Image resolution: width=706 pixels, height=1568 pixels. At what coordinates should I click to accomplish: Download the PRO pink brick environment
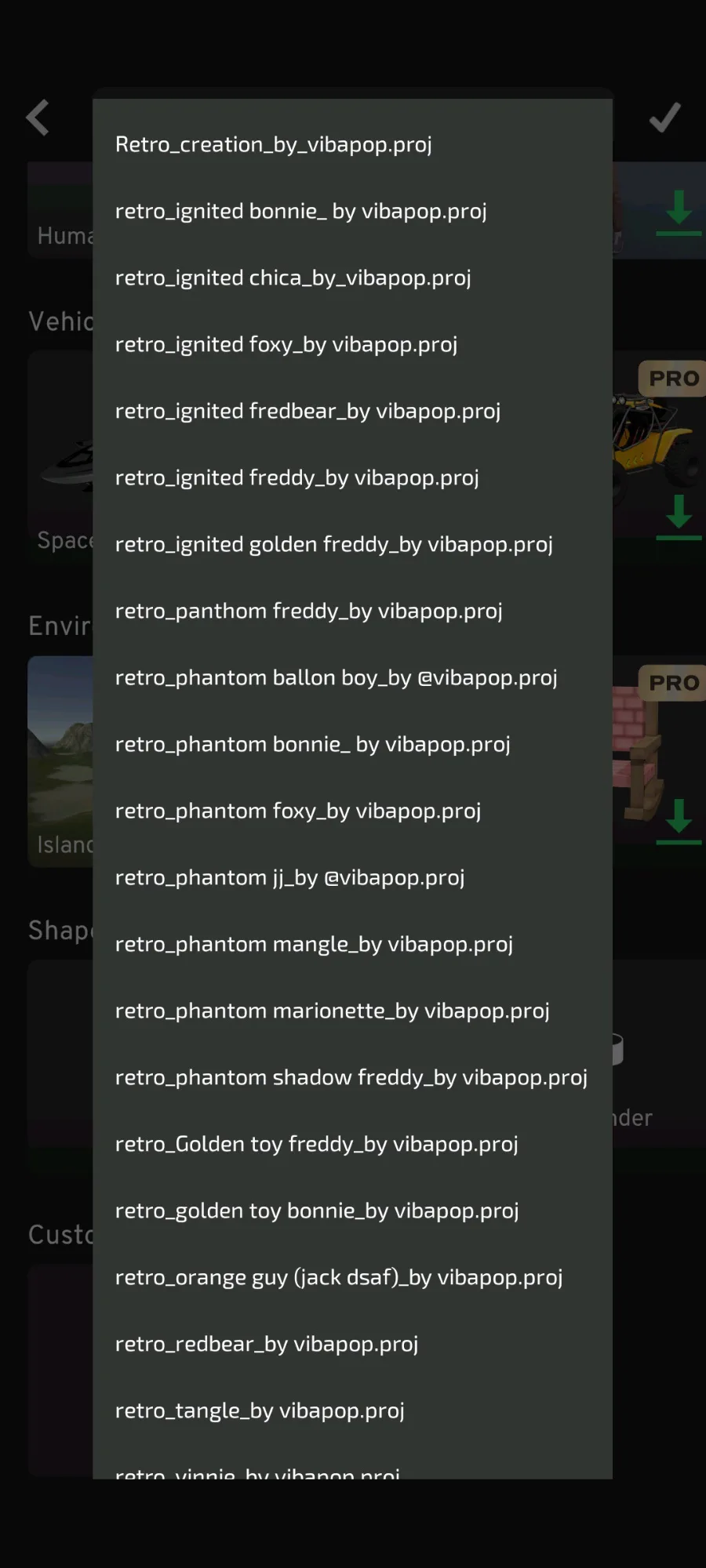coord(679,822)
